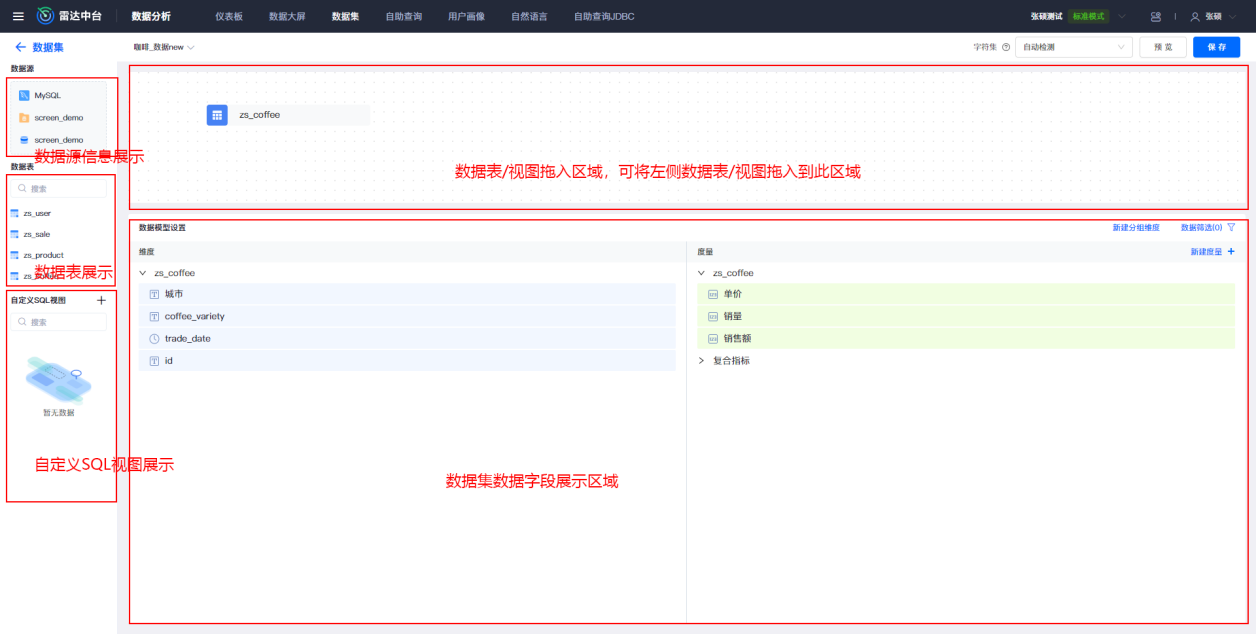
Task: Open the 咖啡_数据new dataset name dropdown
Action: [x=164, y=47]
